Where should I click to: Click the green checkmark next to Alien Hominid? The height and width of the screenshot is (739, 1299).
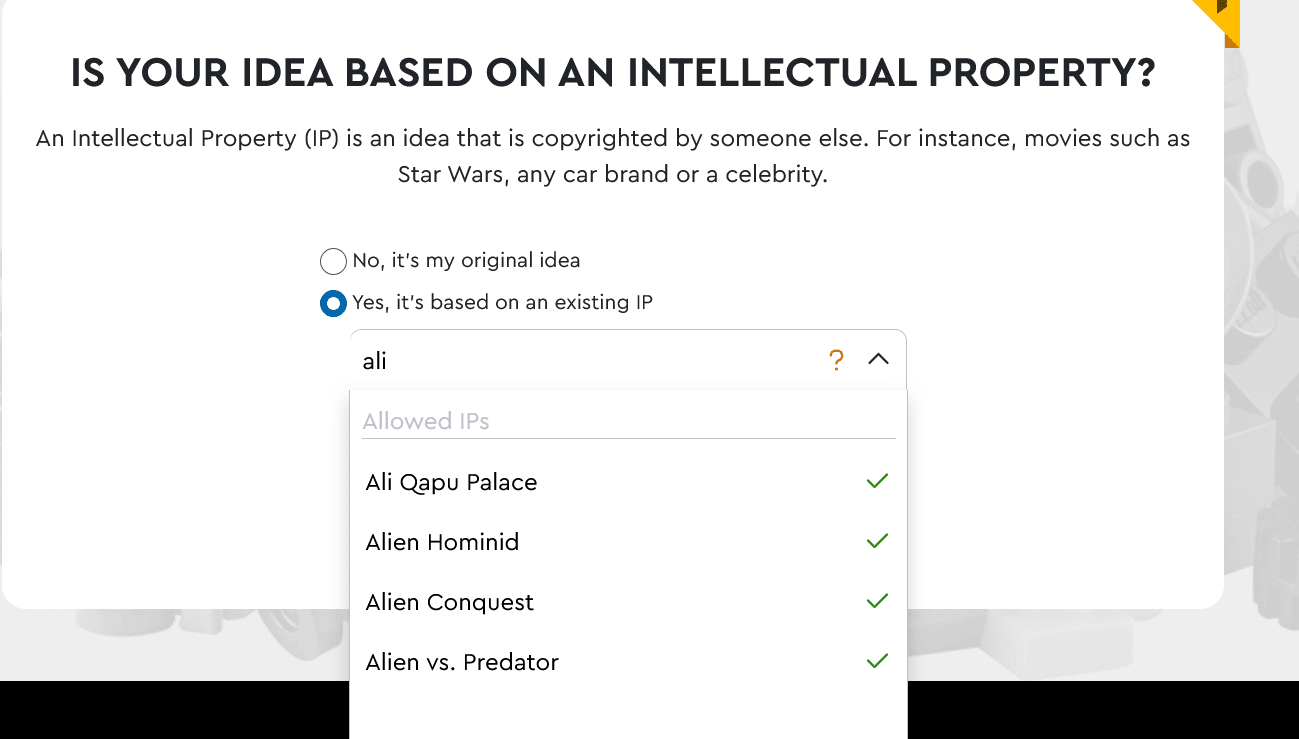[x=877, y=541]
